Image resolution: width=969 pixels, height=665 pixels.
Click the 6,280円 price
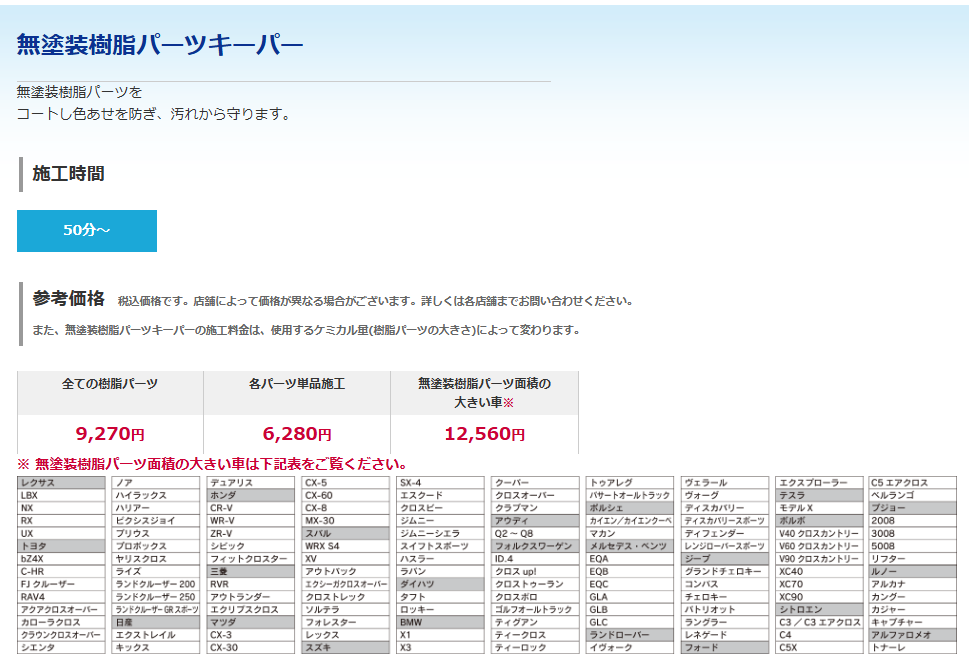(x=297, y=434)
